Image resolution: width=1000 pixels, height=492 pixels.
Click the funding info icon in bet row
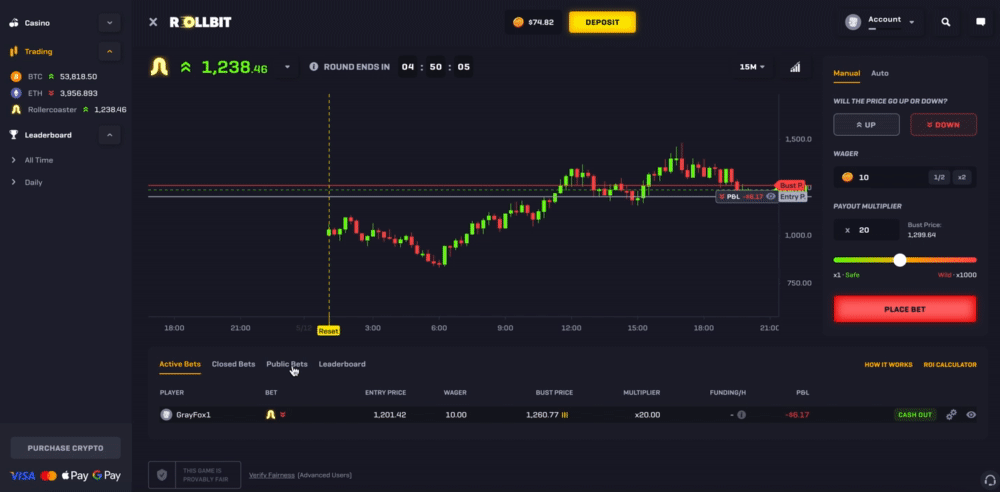tap(741, 415)
